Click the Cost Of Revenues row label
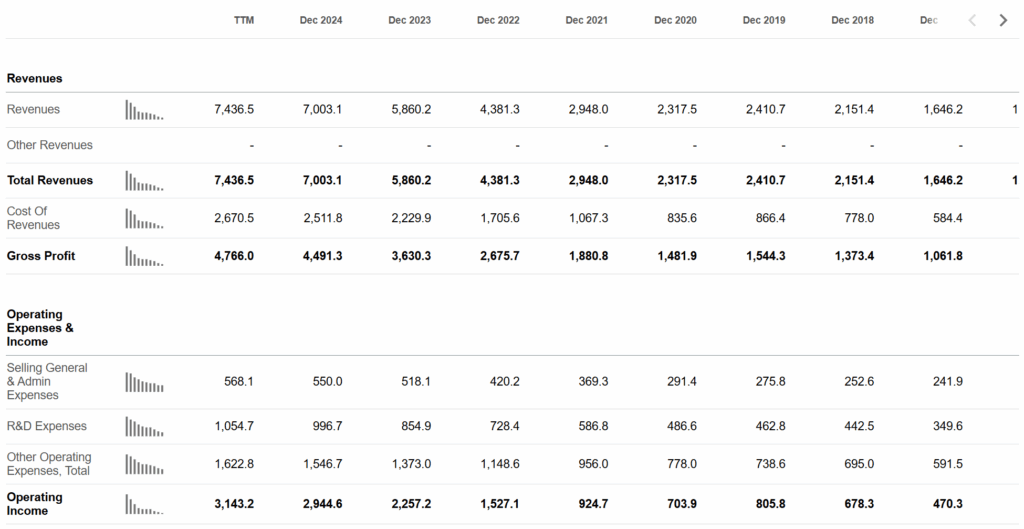This screenshot has width=1024, height=529. [x=33, y=218]
